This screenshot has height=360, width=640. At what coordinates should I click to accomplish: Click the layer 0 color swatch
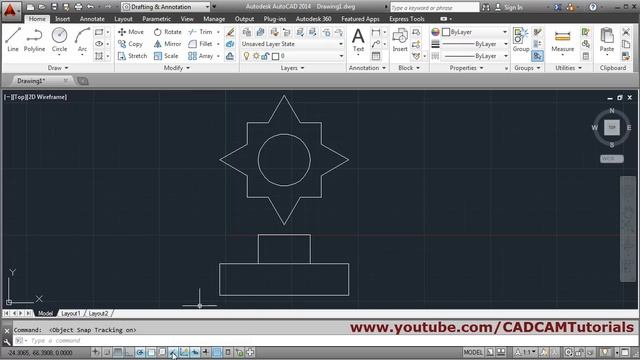[276, 56]
